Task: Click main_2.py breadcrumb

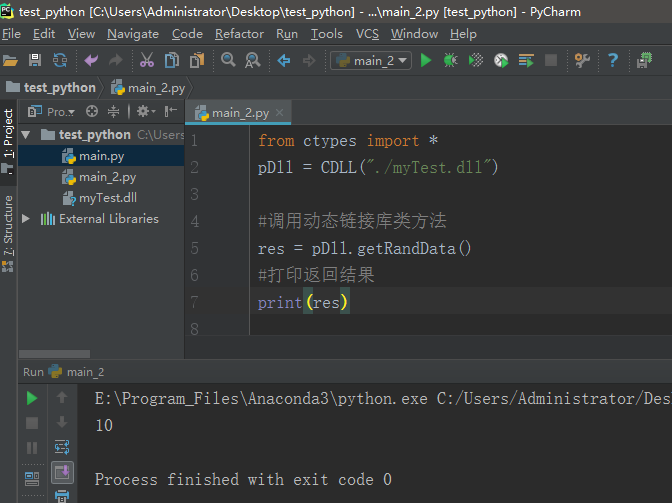Action: tap(148, 88)
